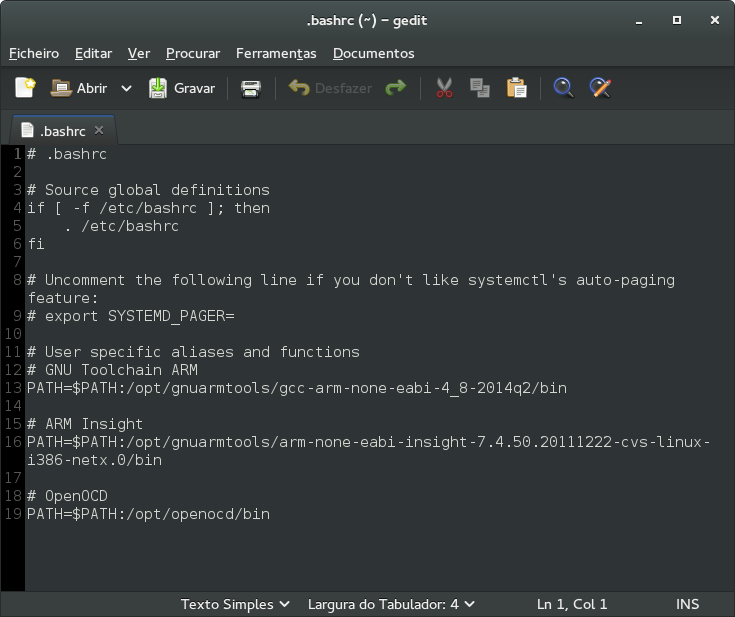The height and width of the screenshot is (617, 735).
Task: Open the Largura do Tabulador dropdown
Action: click(391, 604)
